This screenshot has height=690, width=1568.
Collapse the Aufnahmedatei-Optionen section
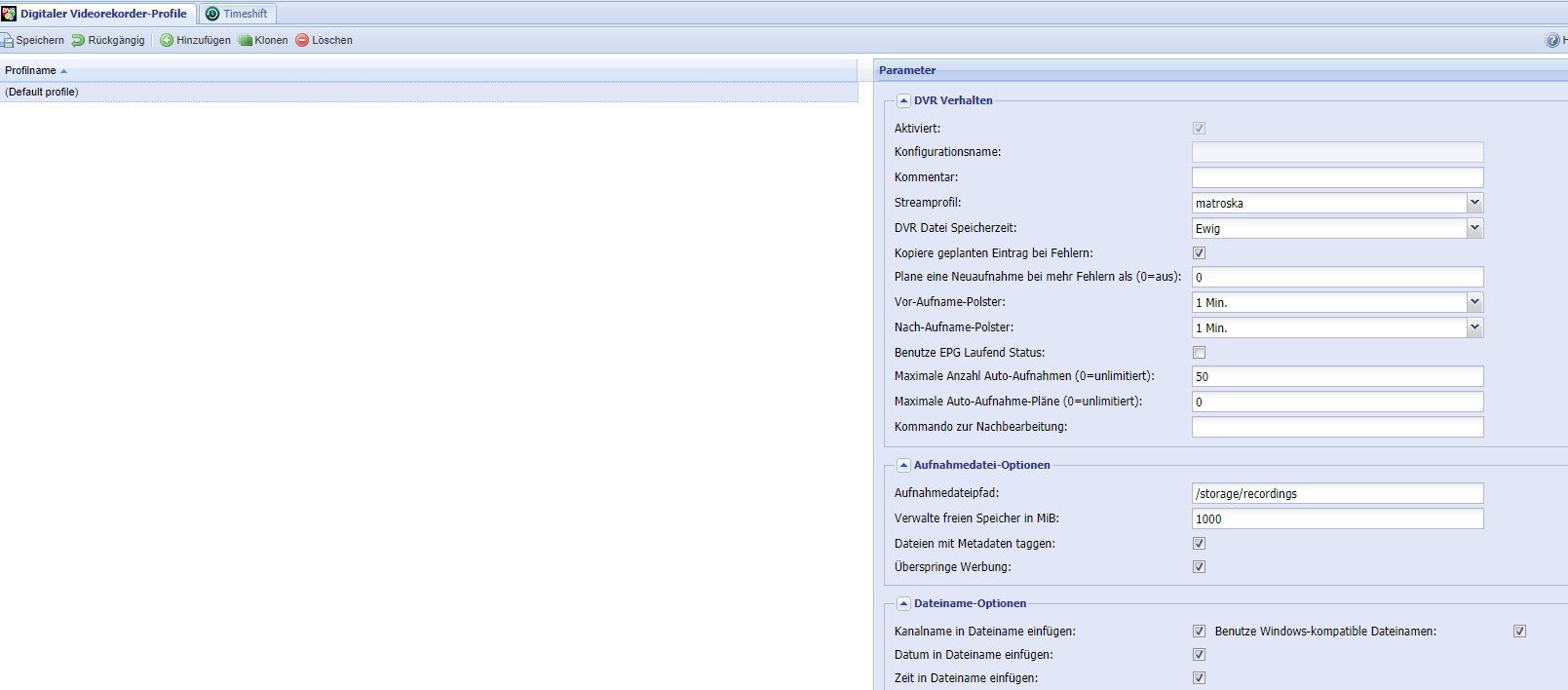tap(903, 465)
